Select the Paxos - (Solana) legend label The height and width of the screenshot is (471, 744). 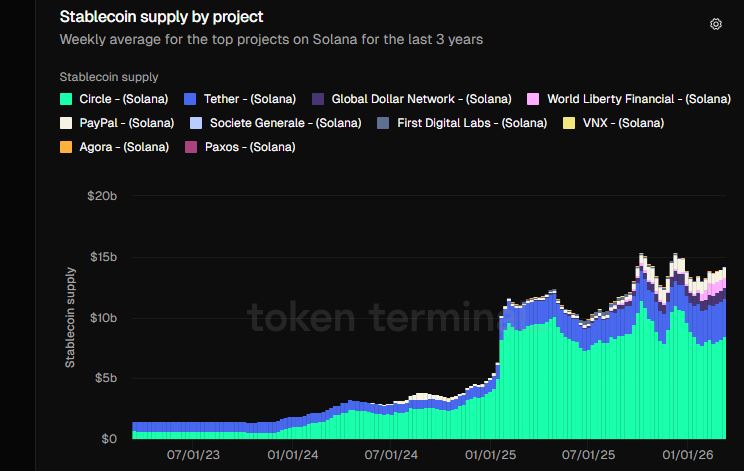point(249,147)
